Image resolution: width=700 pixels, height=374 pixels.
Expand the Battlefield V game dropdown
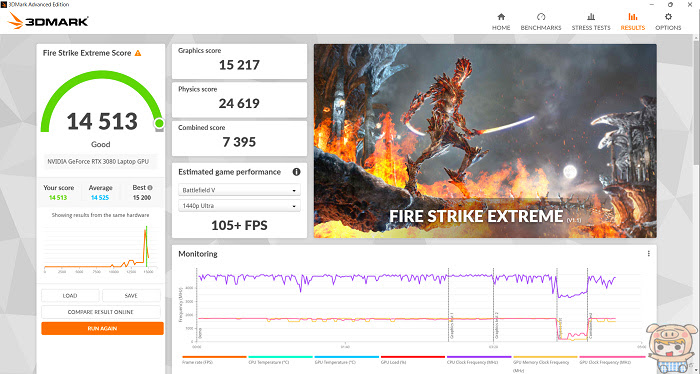(239, 190)
